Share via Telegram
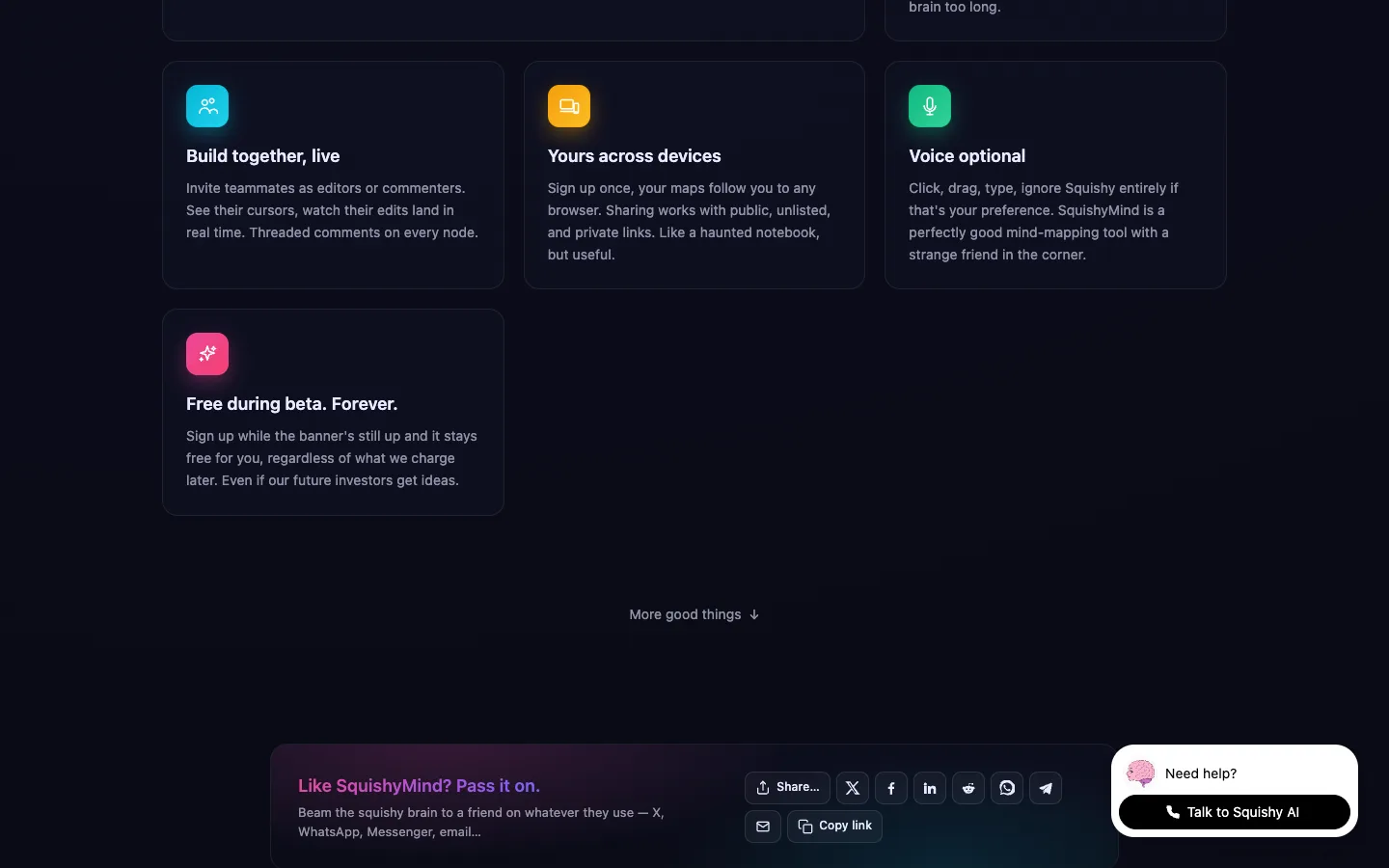The width and height of the screenshot is (1389, 868). [1046, 788]
